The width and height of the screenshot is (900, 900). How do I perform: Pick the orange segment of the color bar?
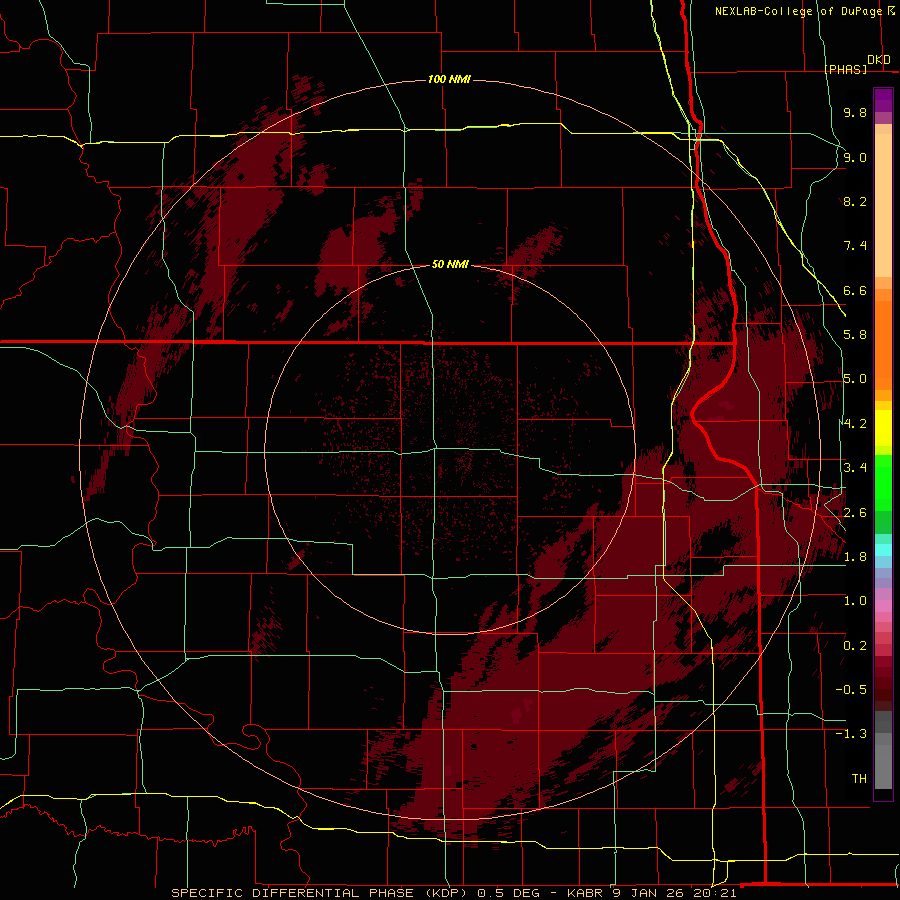[x=883, y=344]
